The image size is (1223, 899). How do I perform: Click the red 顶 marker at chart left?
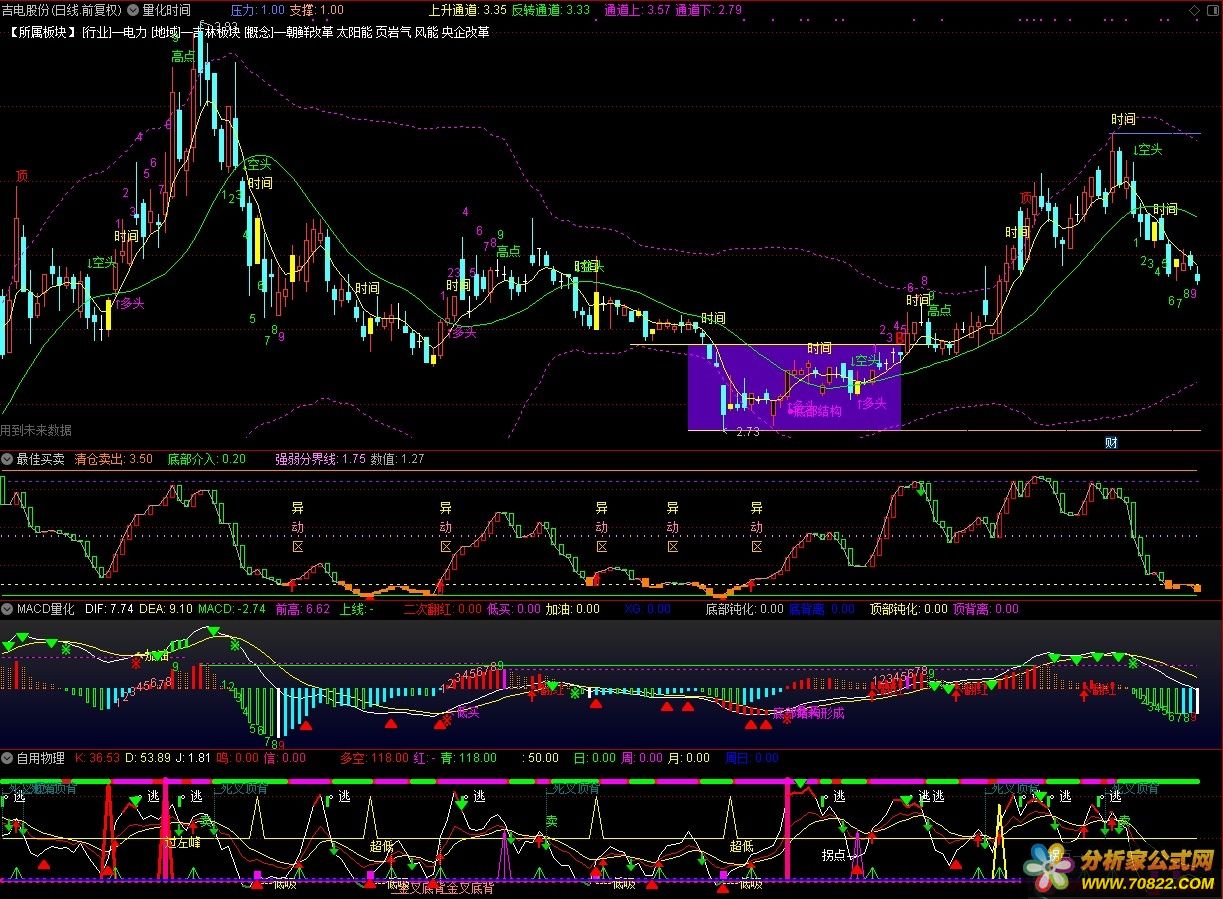[x=21, y=176]
